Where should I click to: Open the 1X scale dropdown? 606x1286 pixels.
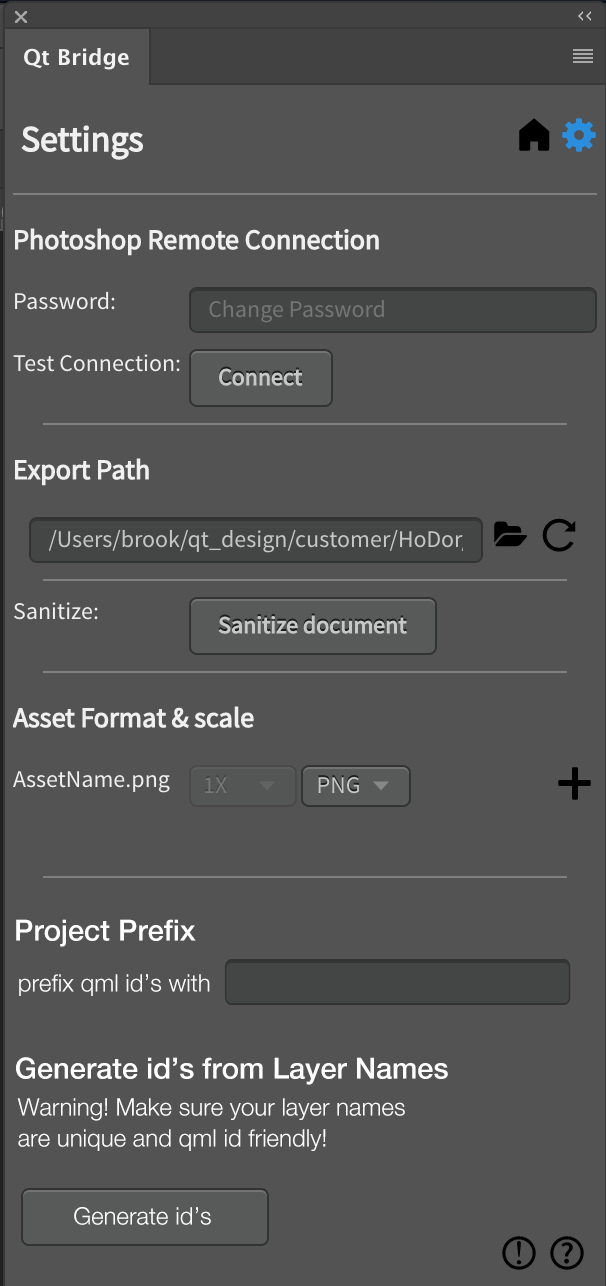click(x=243, y=786)
